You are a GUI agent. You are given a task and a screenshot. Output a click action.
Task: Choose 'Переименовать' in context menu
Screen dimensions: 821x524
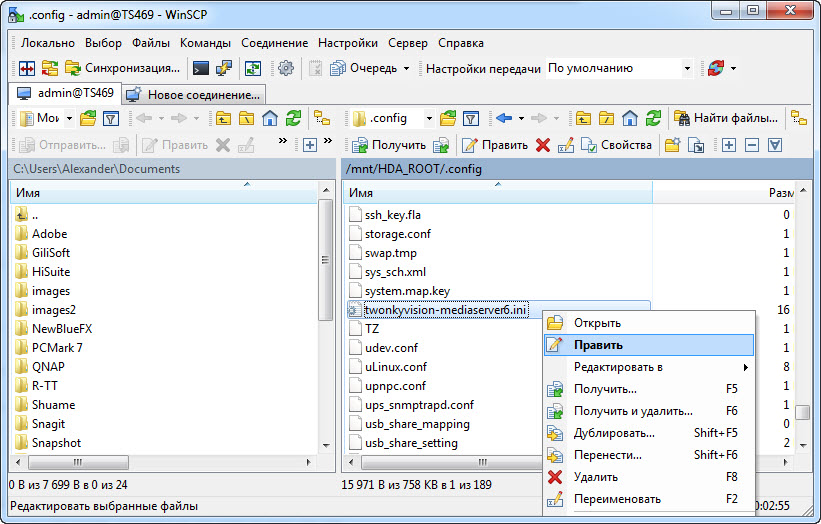[x=649, y=499]
